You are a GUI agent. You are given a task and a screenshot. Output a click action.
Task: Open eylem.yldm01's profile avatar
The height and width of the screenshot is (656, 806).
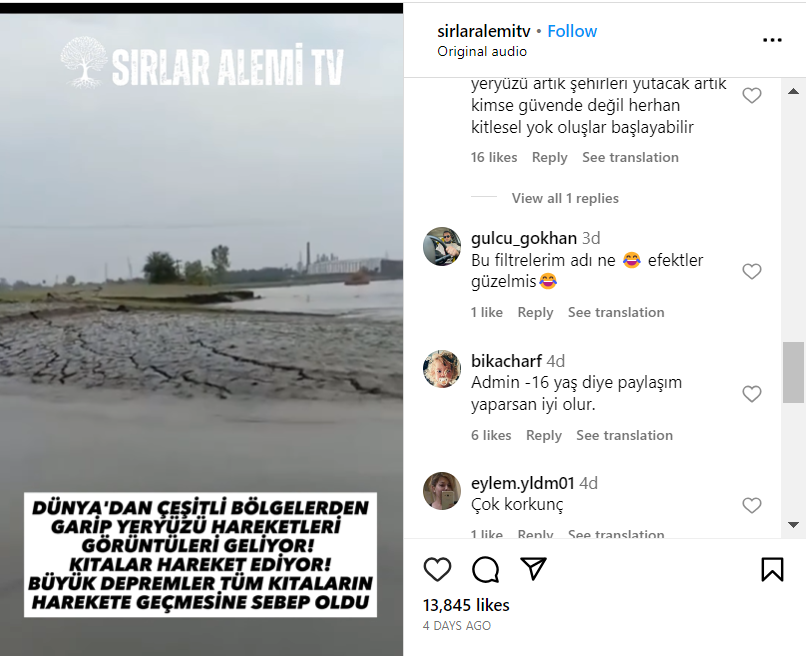pos(442,491)
